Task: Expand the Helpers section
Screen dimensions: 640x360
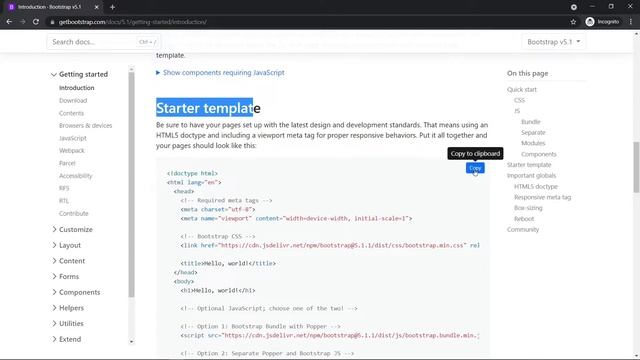Action: click(x=68, y=308)
